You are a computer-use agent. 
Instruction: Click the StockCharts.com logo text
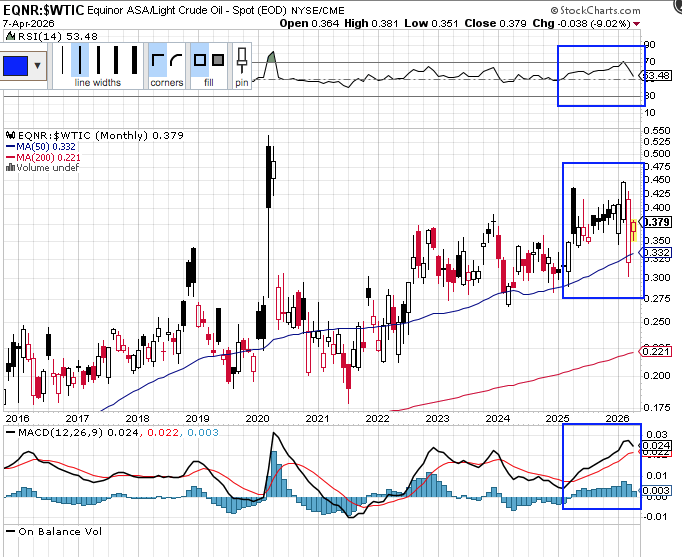tap(600, 10)
